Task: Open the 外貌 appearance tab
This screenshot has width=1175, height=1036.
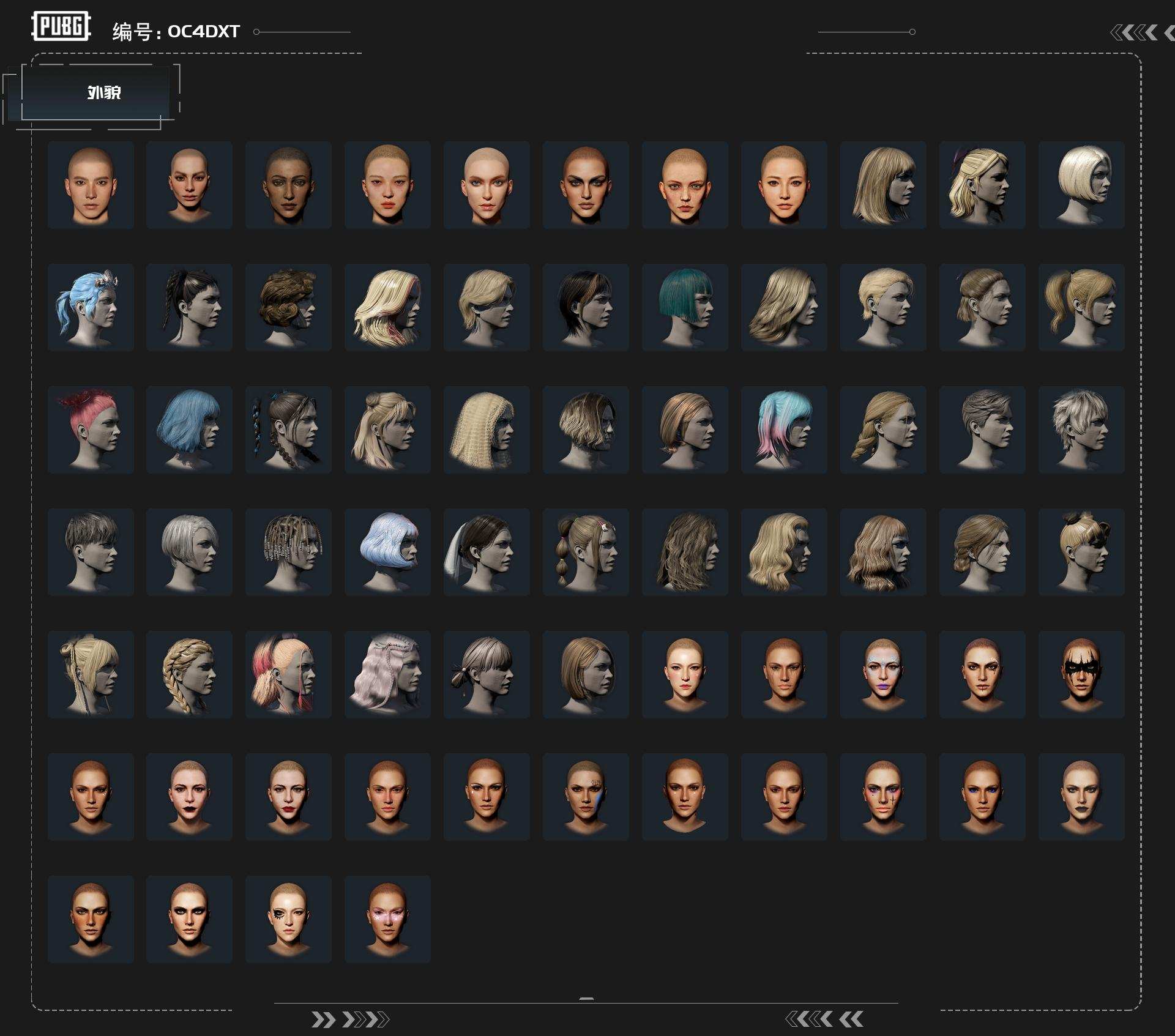Action: click(95, 92)
